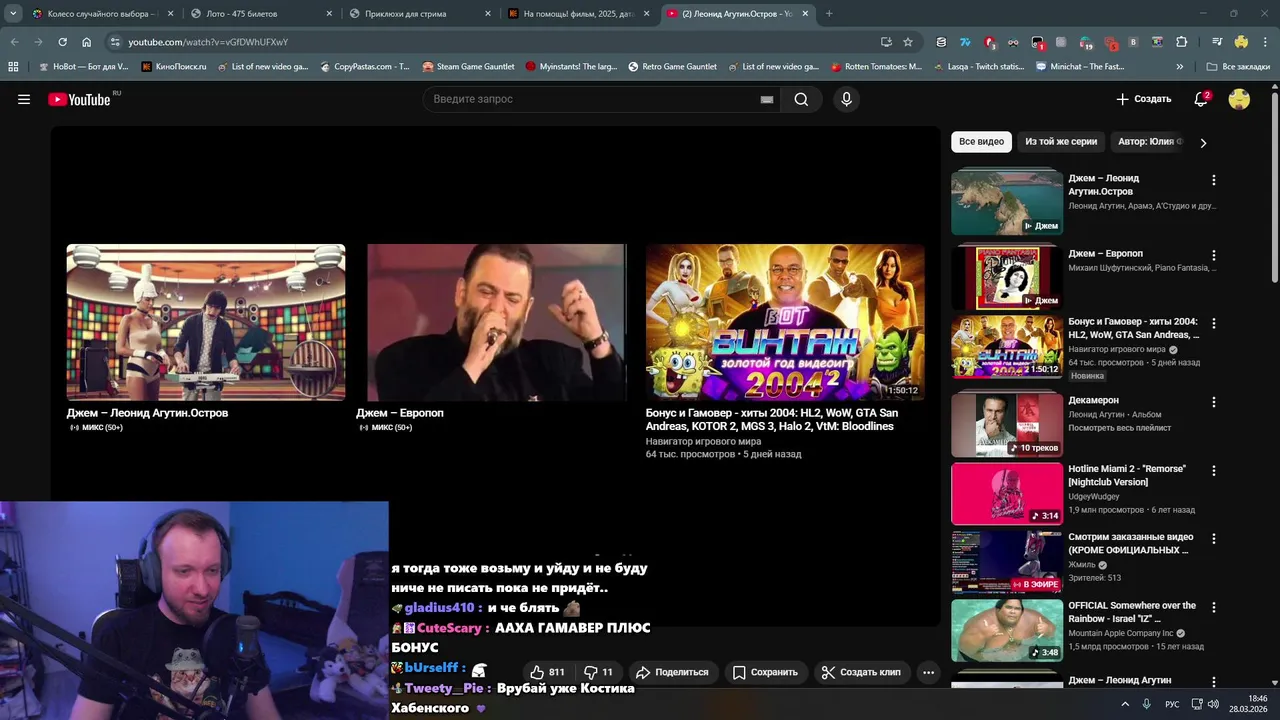Open the 18:46 clock and calendar
The height and width of the screenshot is (720, 1280).
click(x=1248, y=704)
